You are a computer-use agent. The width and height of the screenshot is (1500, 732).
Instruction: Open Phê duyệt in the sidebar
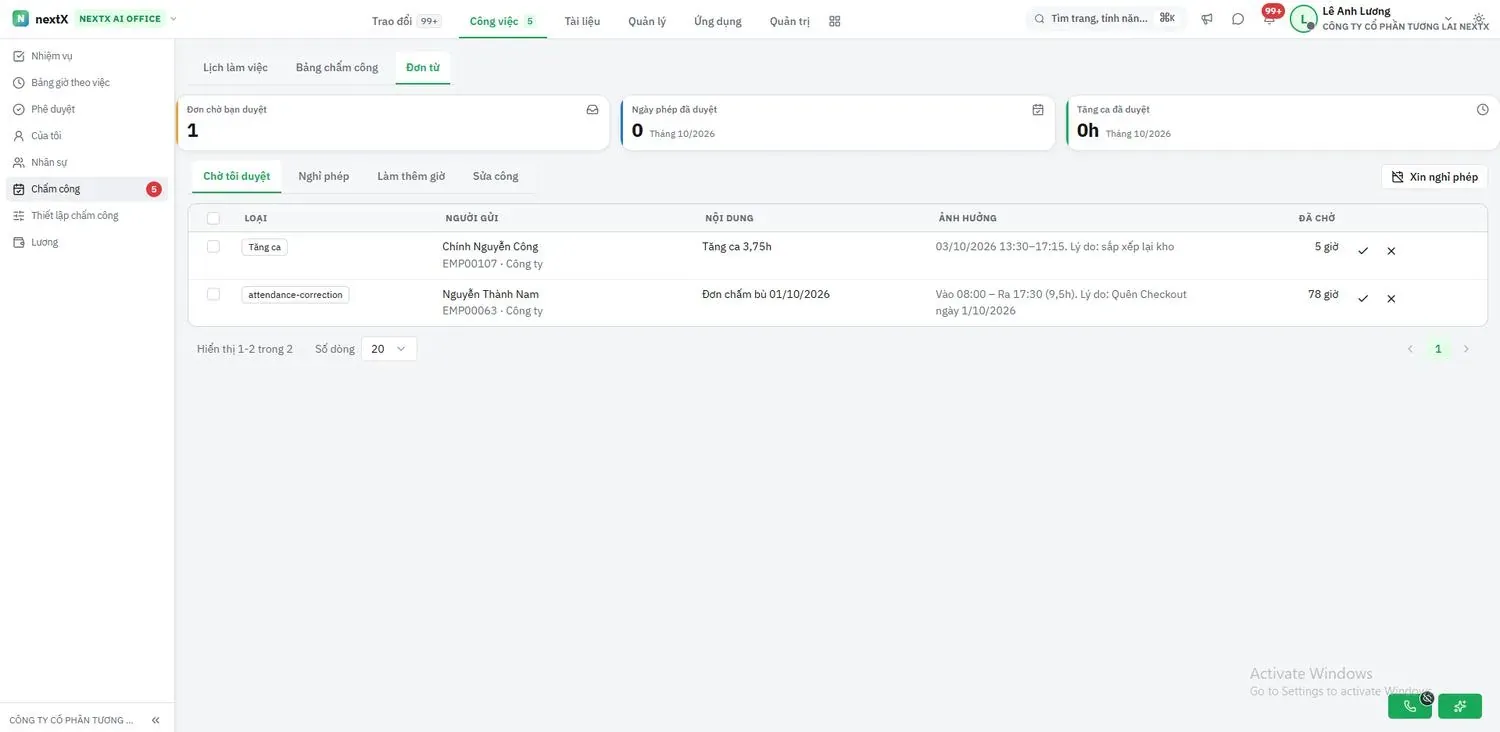tap(87, 109)
